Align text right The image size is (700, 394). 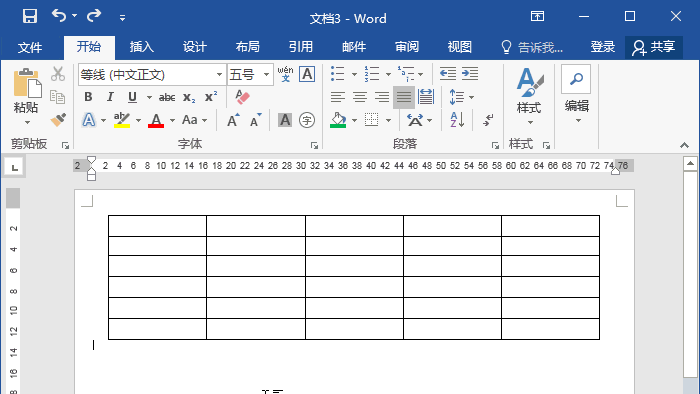coord(382,97)
